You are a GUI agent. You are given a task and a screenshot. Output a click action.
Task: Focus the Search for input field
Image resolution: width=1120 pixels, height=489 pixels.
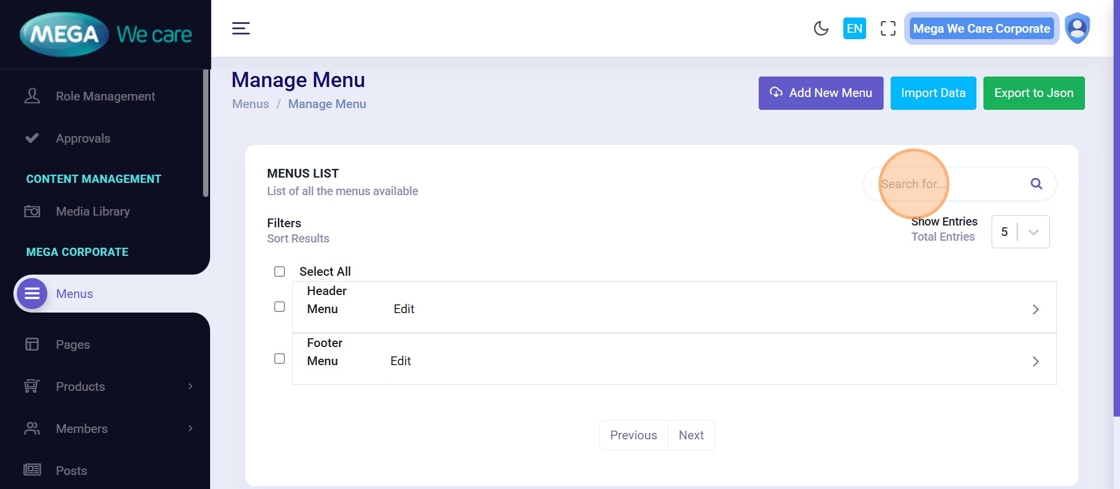point(950,184)
